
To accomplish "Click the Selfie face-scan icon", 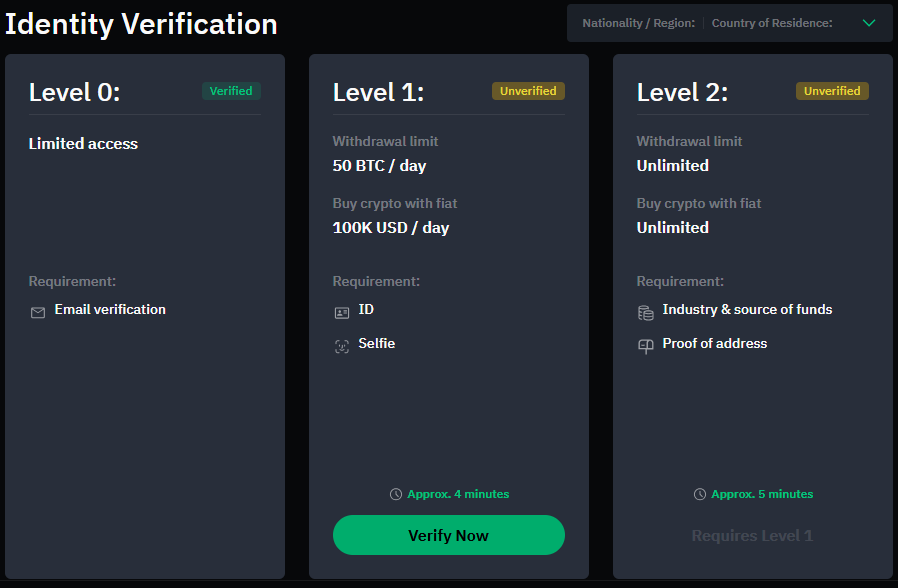I will 342,346.
